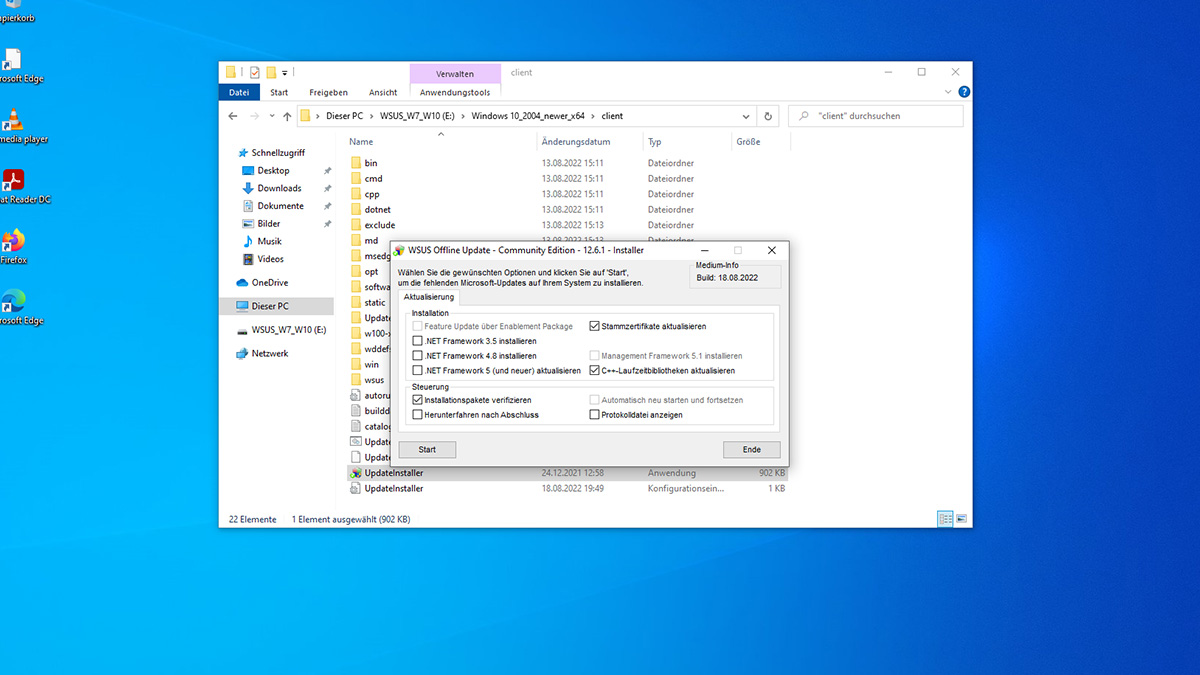This screenshot has width=1200, height=675.
Task: Enable .NET Framework 3.5 installieren
Action: pyautogui.click(x=418, y=341)
